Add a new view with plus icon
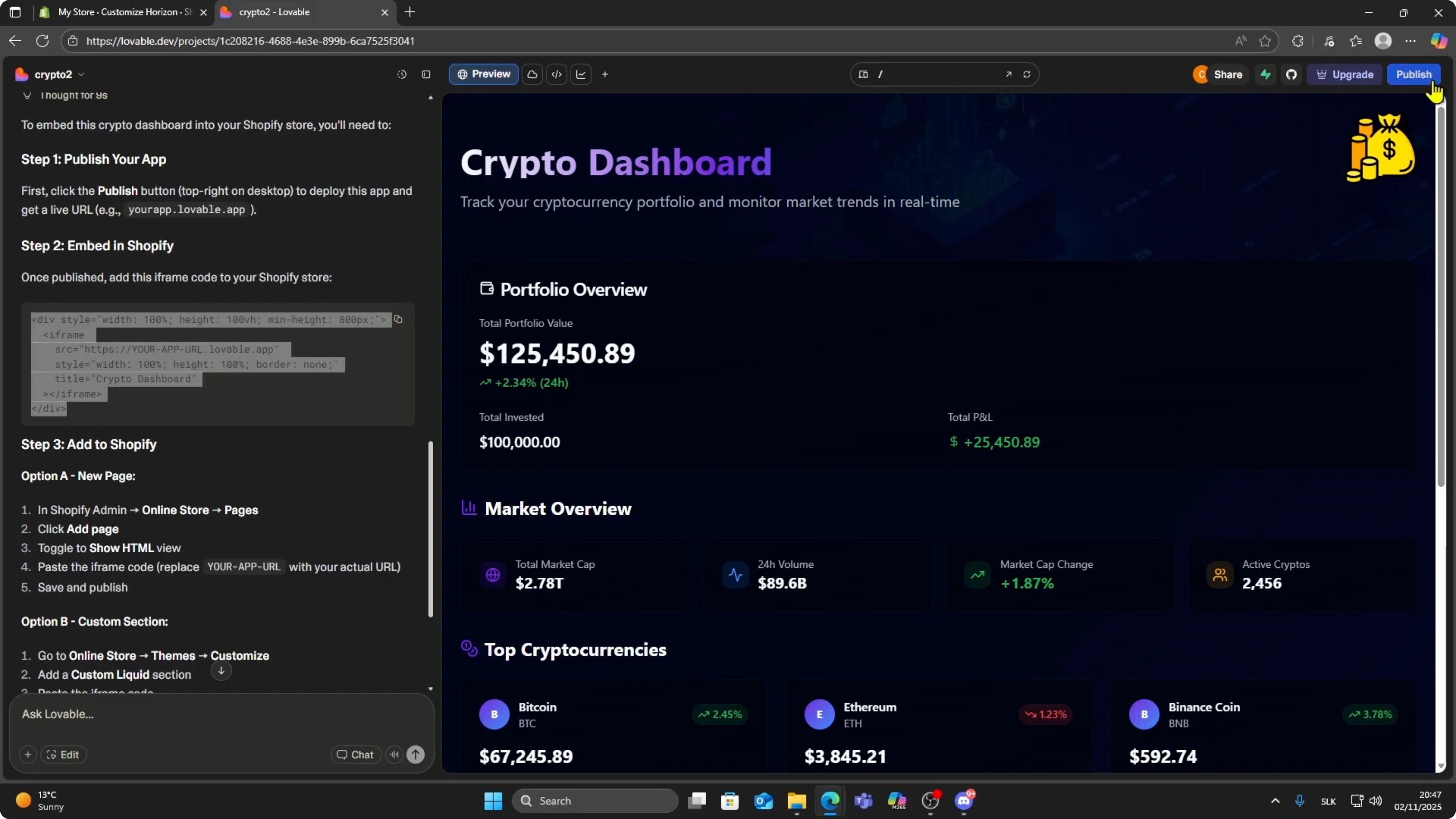The image size is (1456, 819). tap(605, 75)
